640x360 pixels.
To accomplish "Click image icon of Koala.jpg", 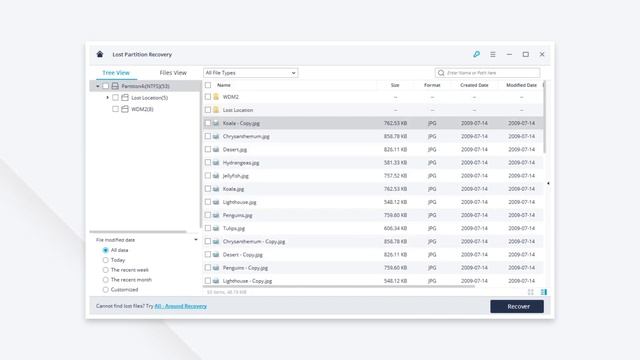I will 216,189.
